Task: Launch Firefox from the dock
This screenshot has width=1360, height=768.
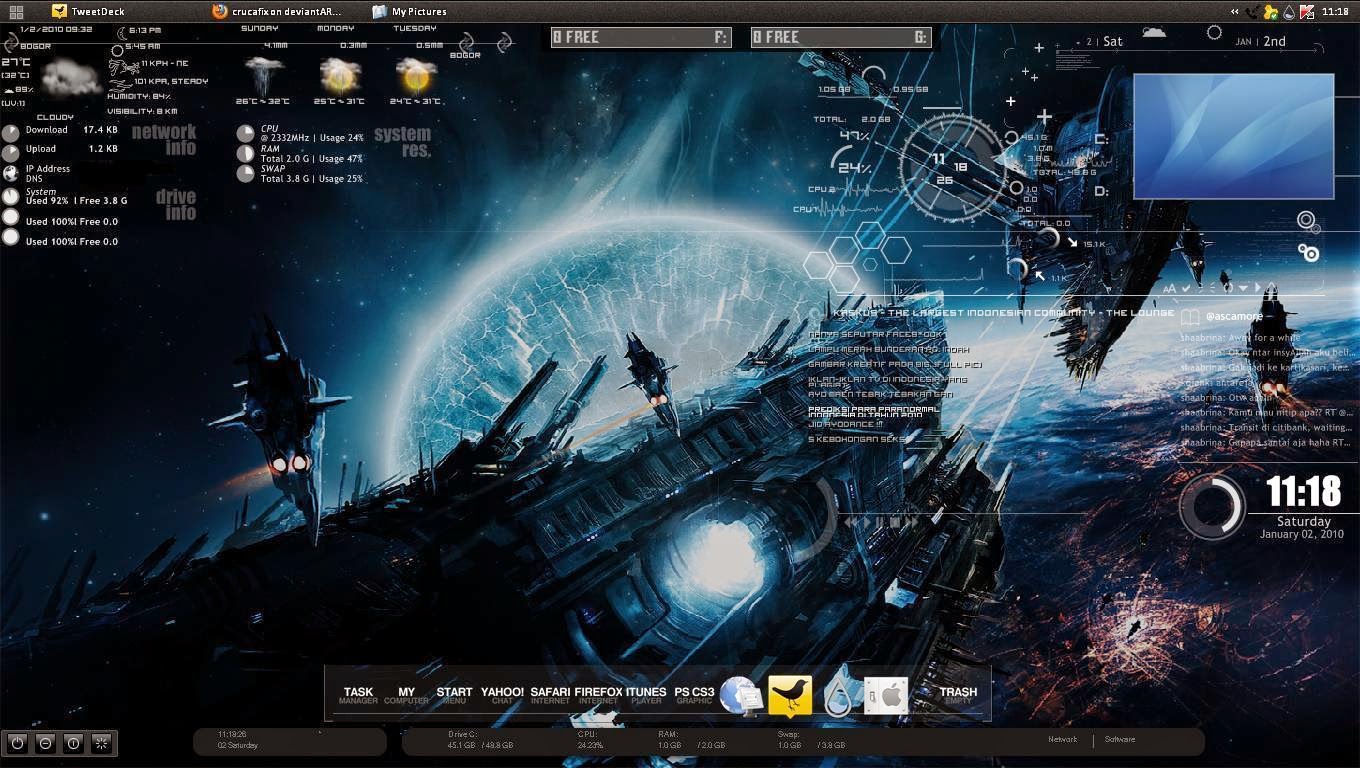Action: tap(597, 691)
